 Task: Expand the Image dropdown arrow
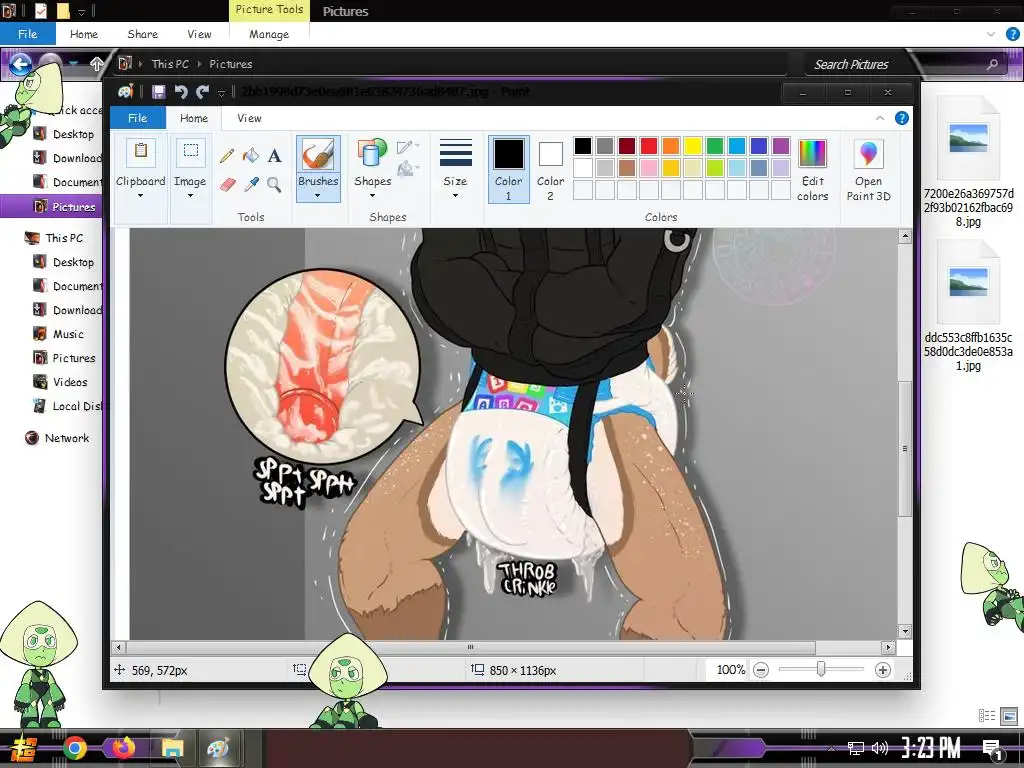pyautogui.click(x=190, y=195)
